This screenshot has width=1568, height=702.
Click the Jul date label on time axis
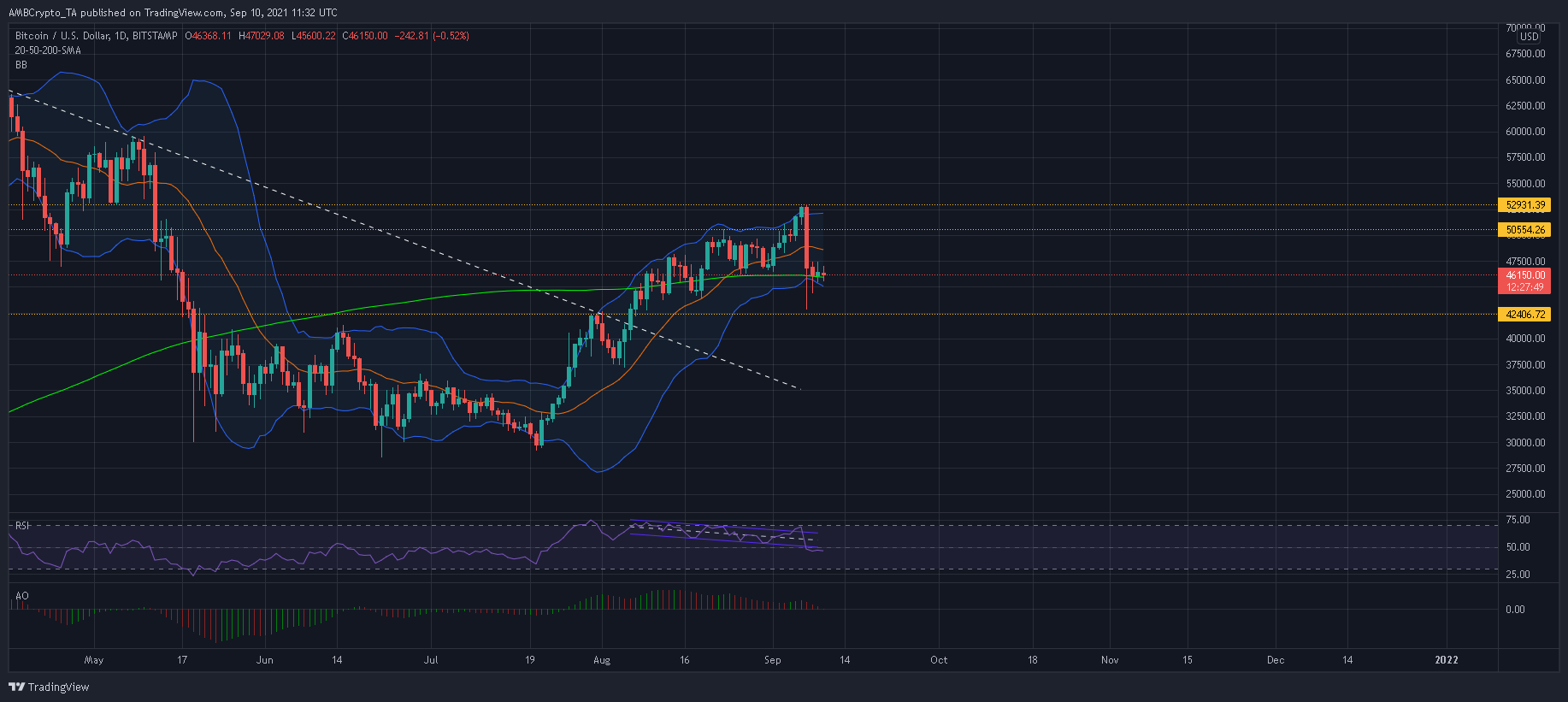click(x=431, y=660)
